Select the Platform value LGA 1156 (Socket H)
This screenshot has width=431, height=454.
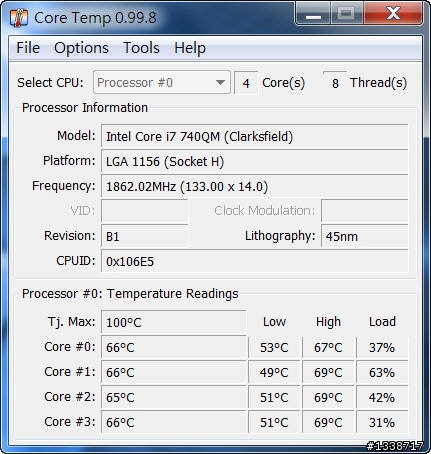(255, 161)
